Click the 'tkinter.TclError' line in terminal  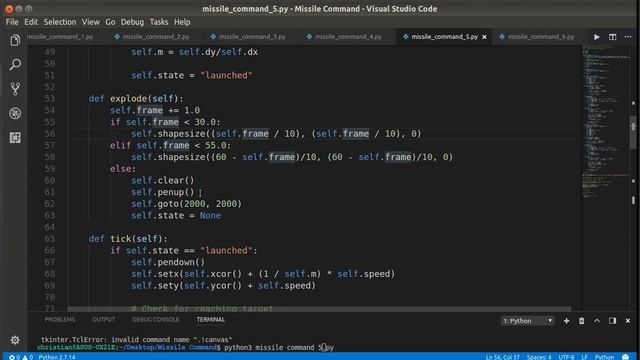[136, 340]
